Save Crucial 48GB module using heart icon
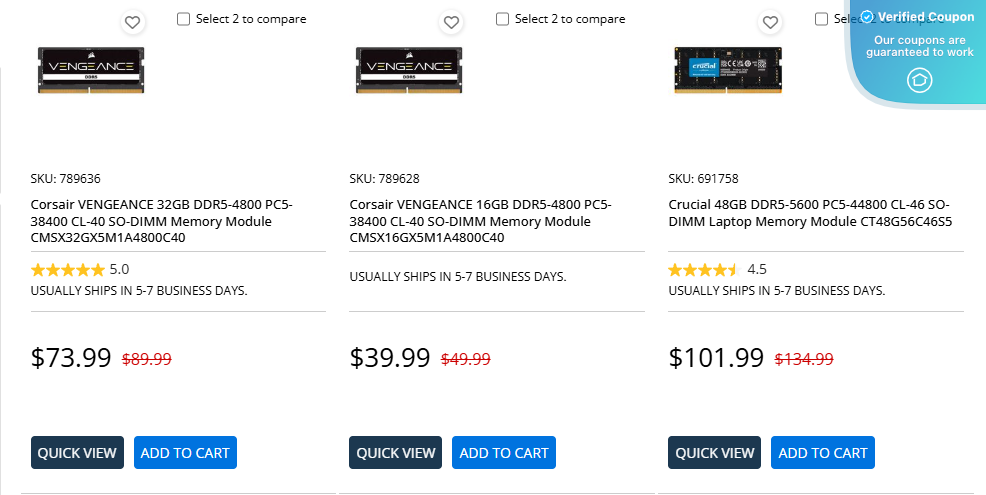The image size is (986, 495). click(x=770, y=22)
